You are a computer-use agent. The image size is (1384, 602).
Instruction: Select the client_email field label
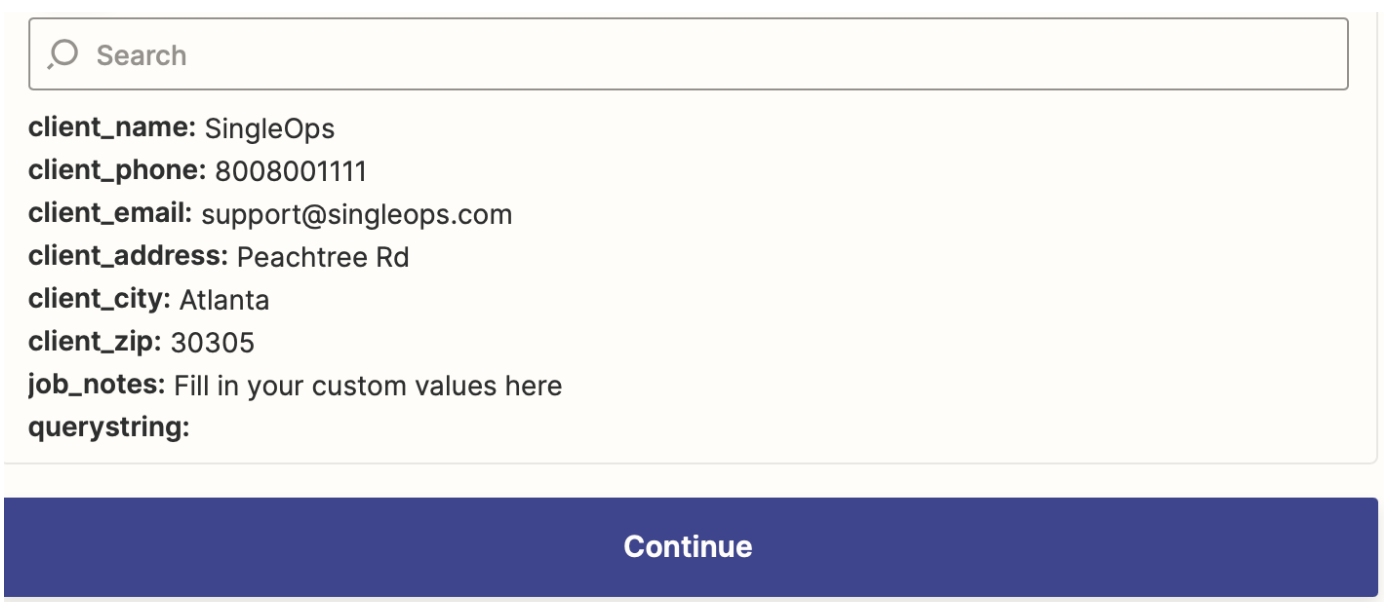[110, 214]
